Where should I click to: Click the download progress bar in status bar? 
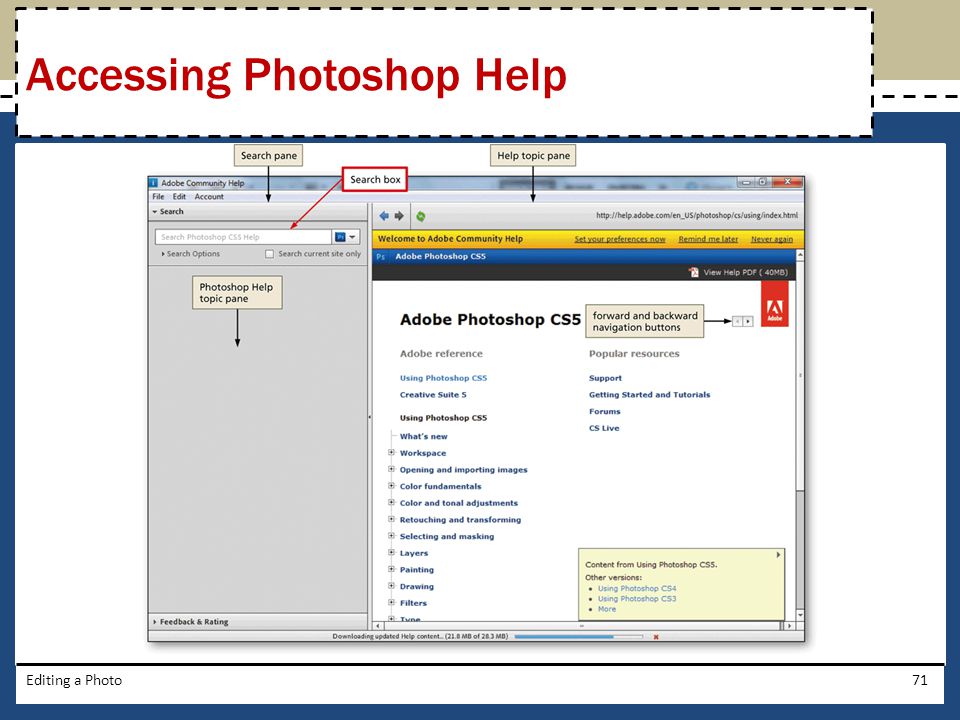[579, 637]
